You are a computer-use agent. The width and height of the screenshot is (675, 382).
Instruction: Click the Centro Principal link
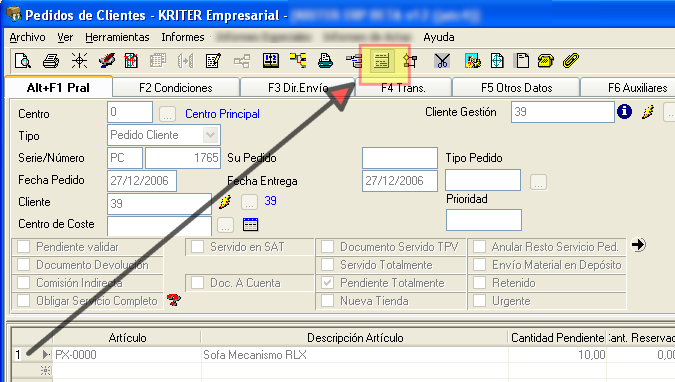point(222,114)
